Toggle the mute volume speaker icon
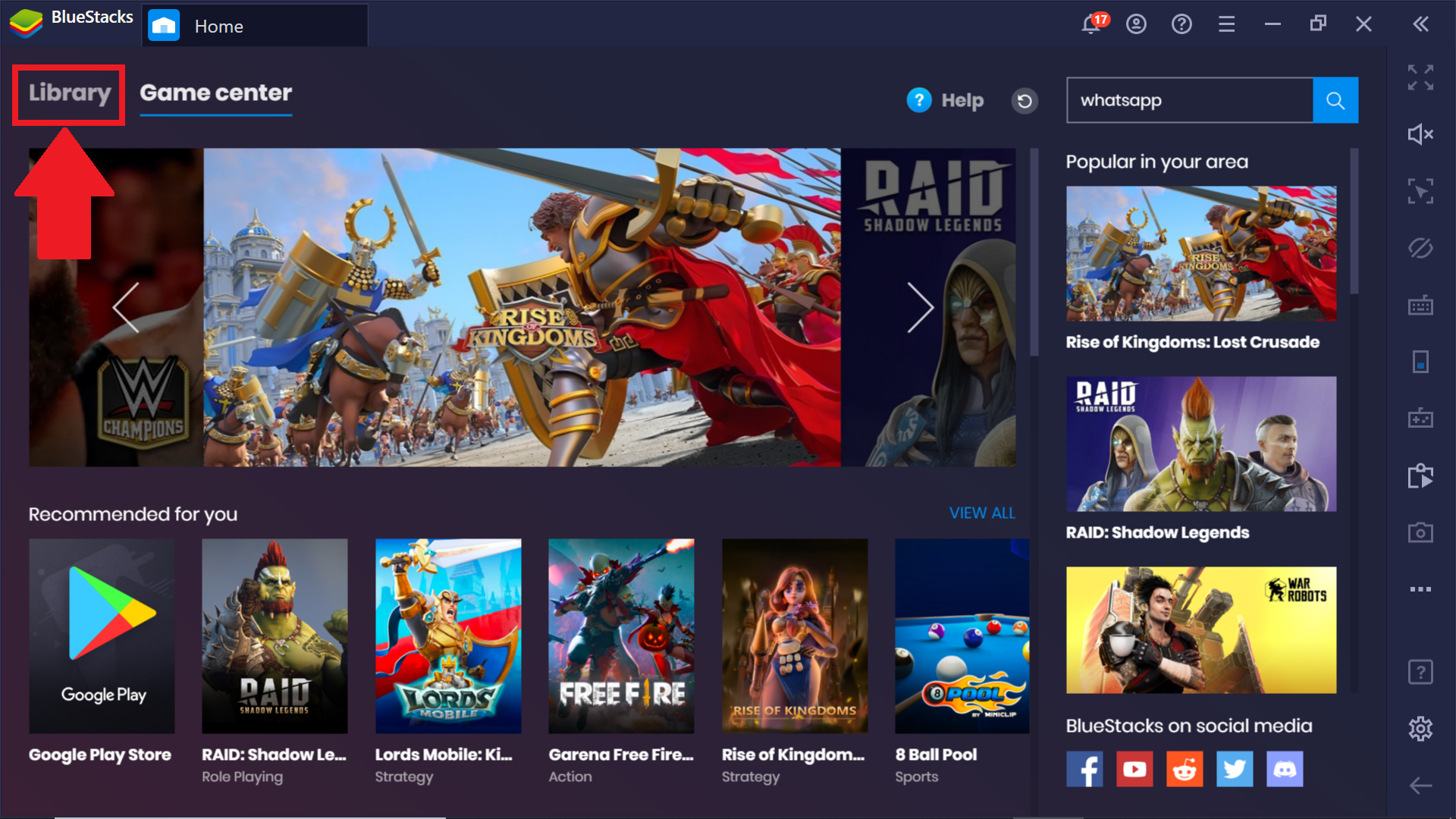 tap(1420, 134)
